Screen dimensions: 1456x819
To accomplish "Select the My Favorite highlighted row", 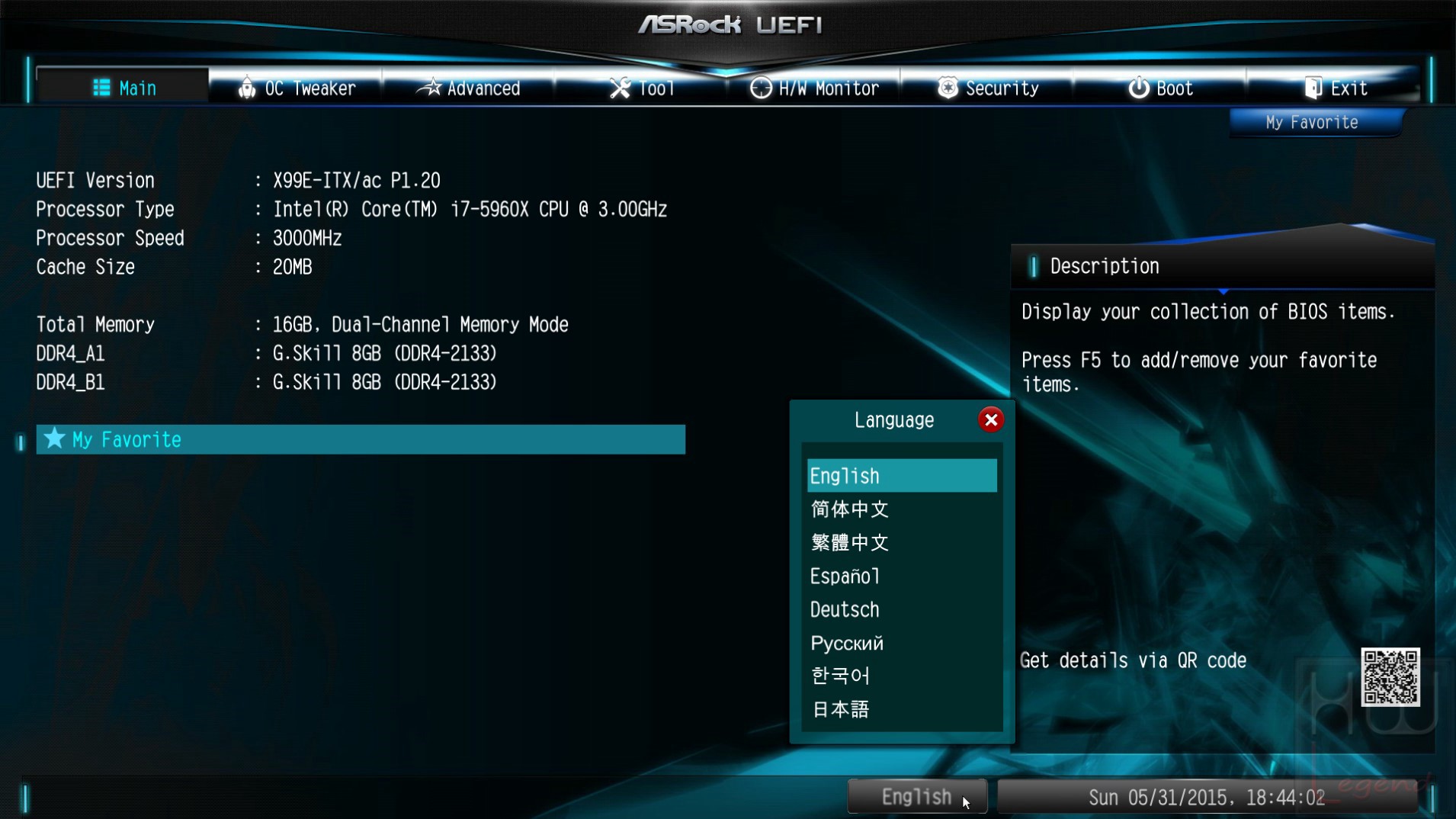I will 361,439.
